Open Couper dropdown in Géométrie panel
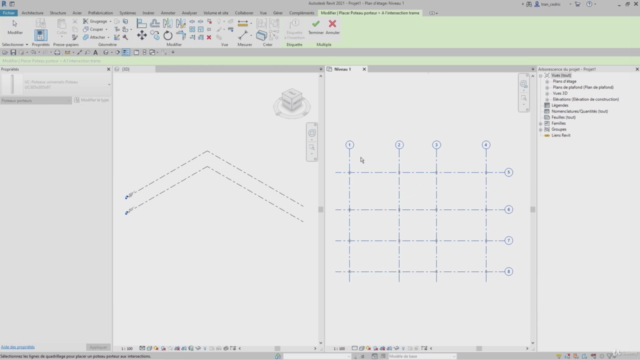The height and width of the screenshot is (360, 640). [x=107, y=29]
